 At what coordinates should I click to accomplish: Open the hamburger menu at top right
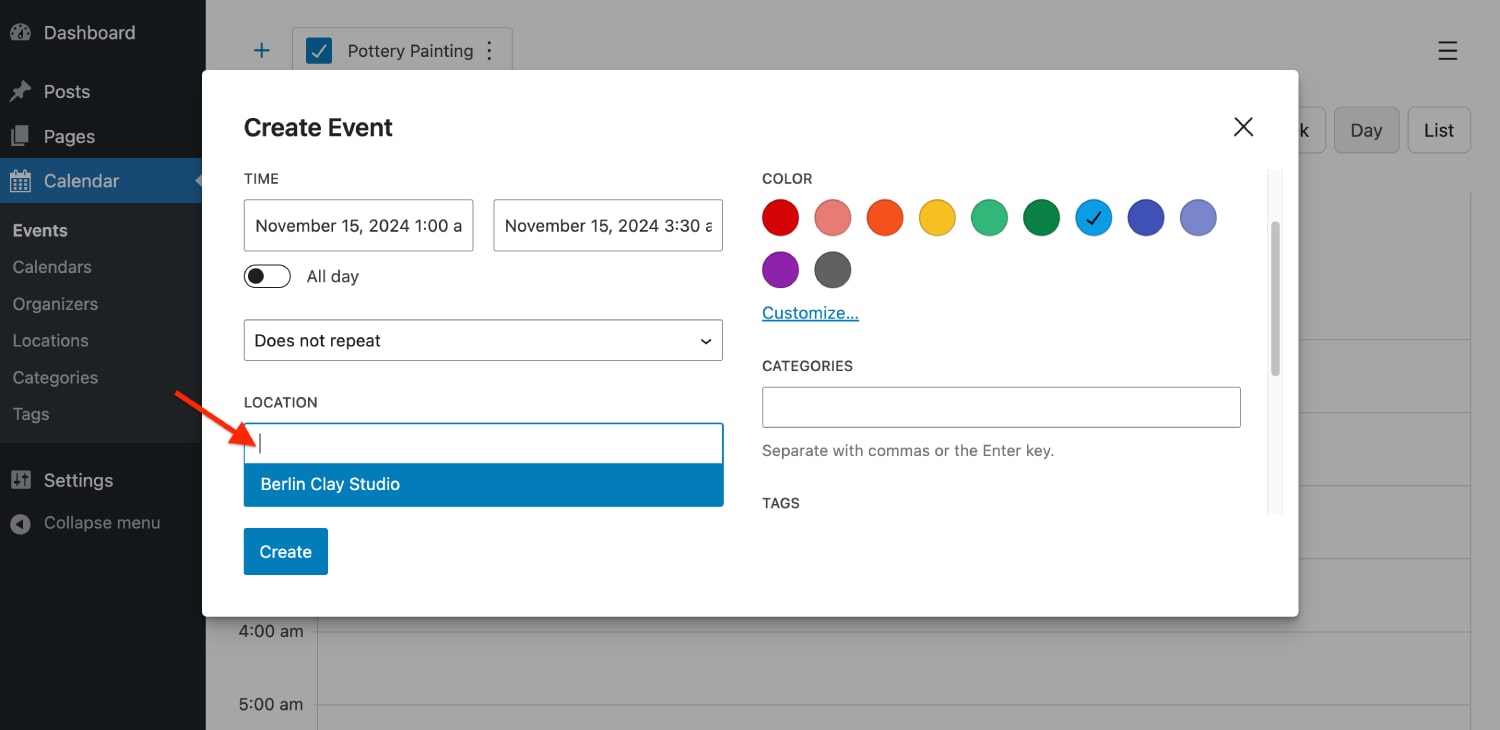(x=1447, y=50)
